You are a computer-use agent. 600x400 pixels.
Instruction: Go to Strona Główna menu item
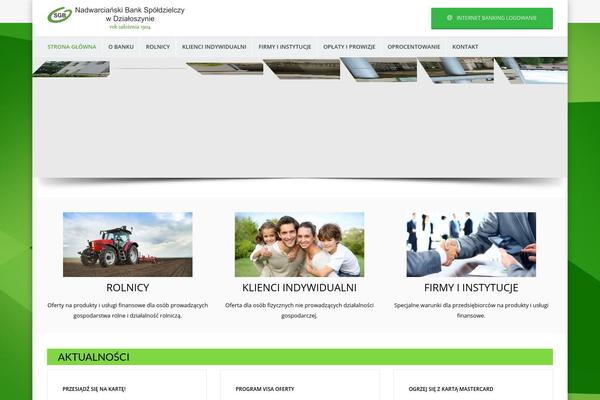click(72, 47)
